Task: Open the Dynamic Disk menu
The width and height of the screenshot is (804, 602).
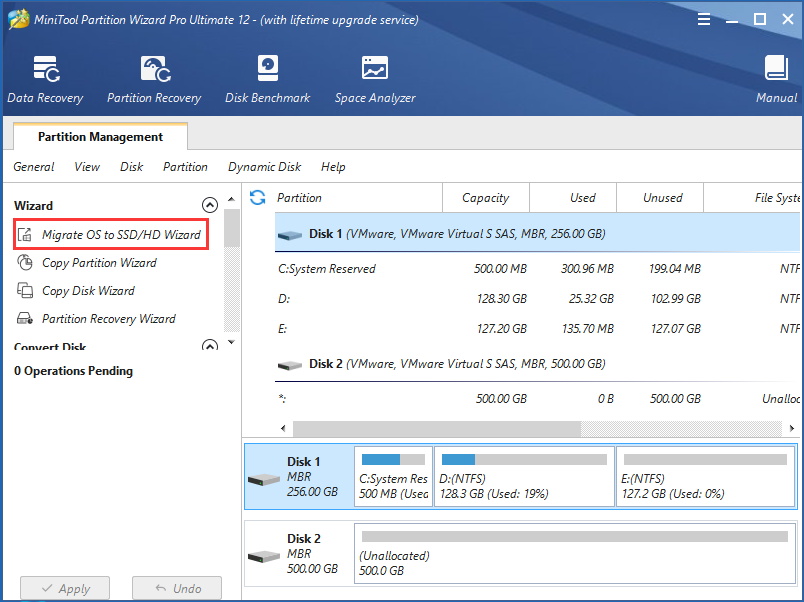Action: 265,167
